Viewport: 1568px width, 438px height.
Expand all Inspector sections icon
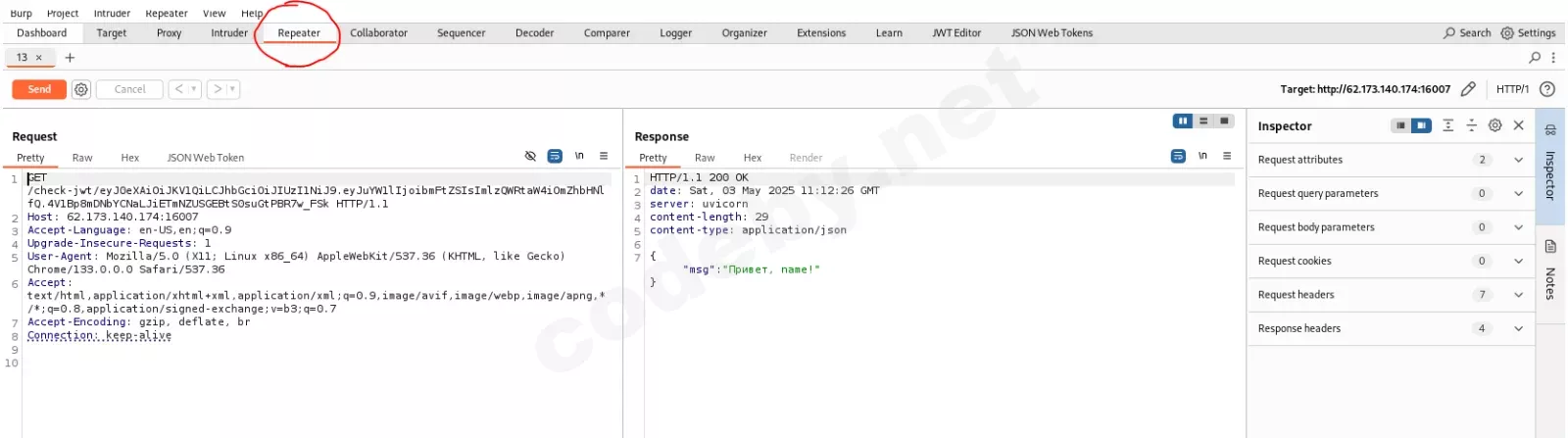tap(1448, 125)
